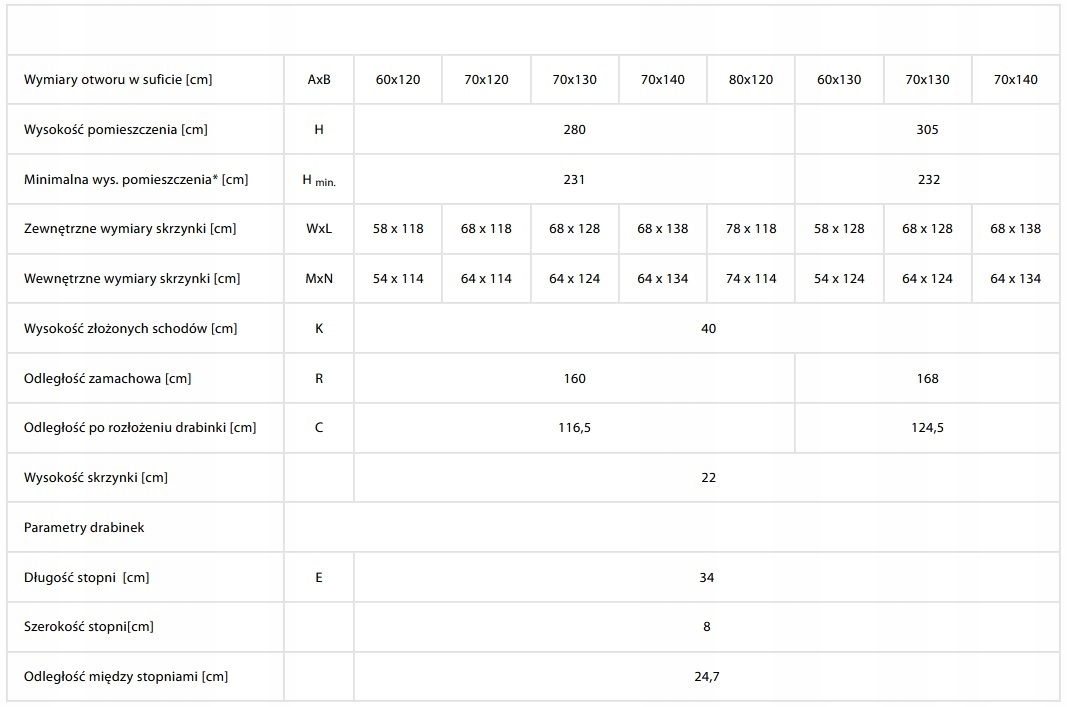The height and width of the screenshot is (707, 1069).
Task: Click the "Wymiary otworu w suficie [cm]" row label
Action: point(118,80)
